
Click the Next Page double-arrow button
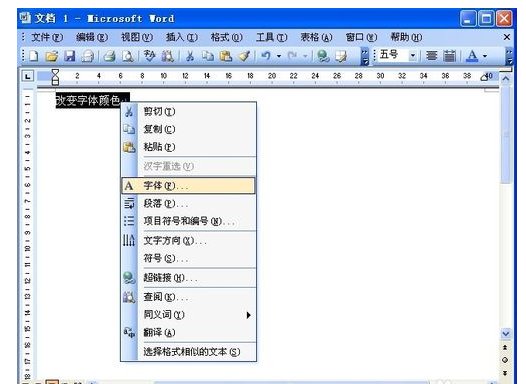coord(506,373)
